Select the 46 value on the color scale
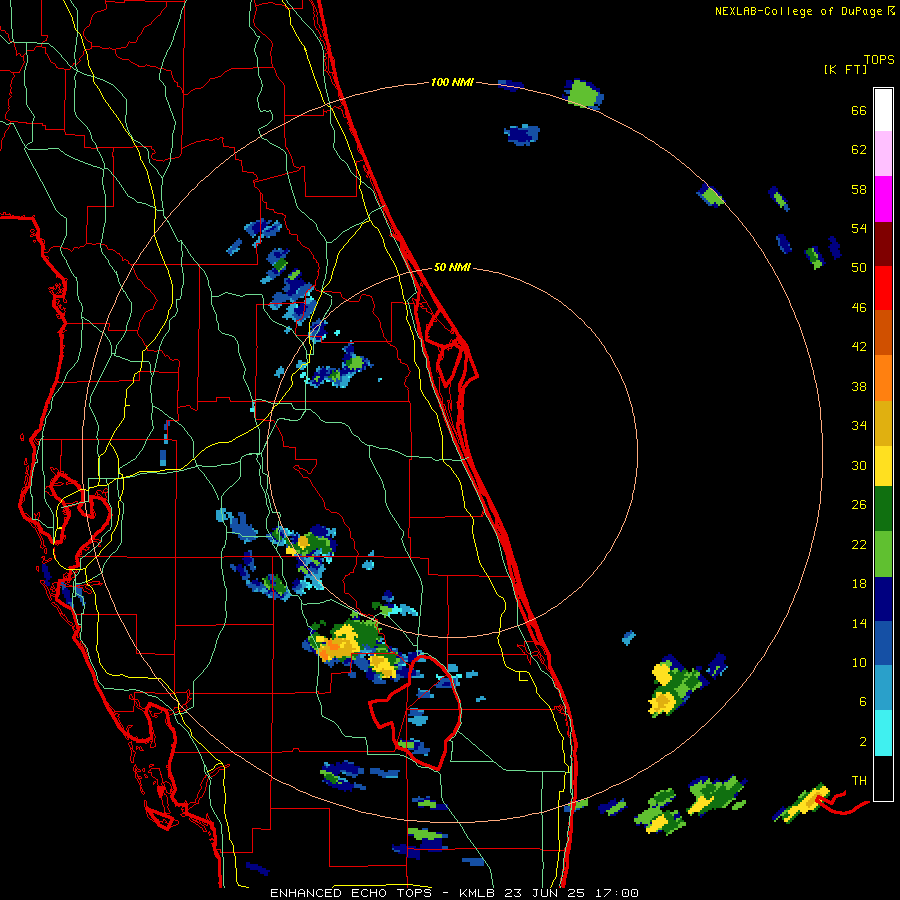Image resolution: width=900 pixels, height=900 pixels. pyautogui.click(x=859, y=307)
